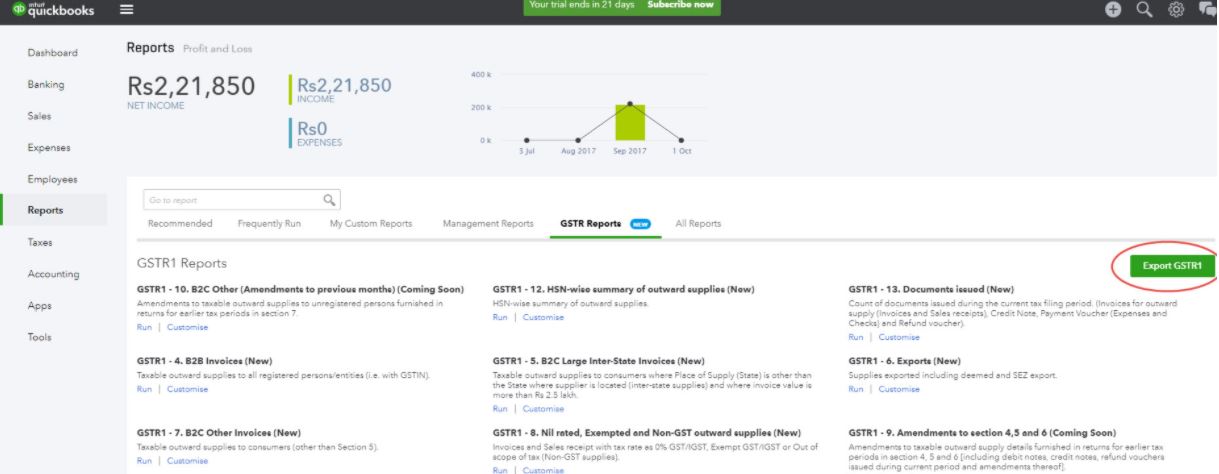Image resolution: width=1219 pixels, height=474 pixels.
Task: Switch to the All Reports tab
Action: 698,224
